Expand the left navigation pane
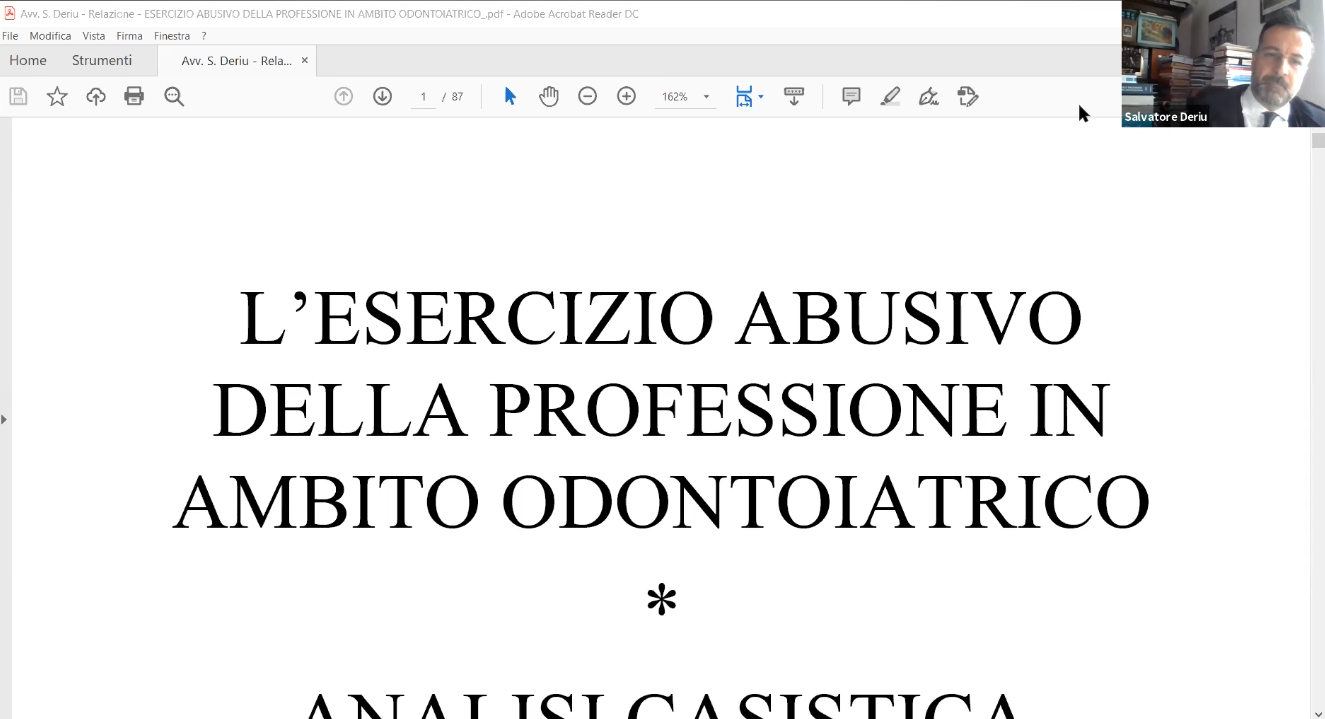 point(4,419)
